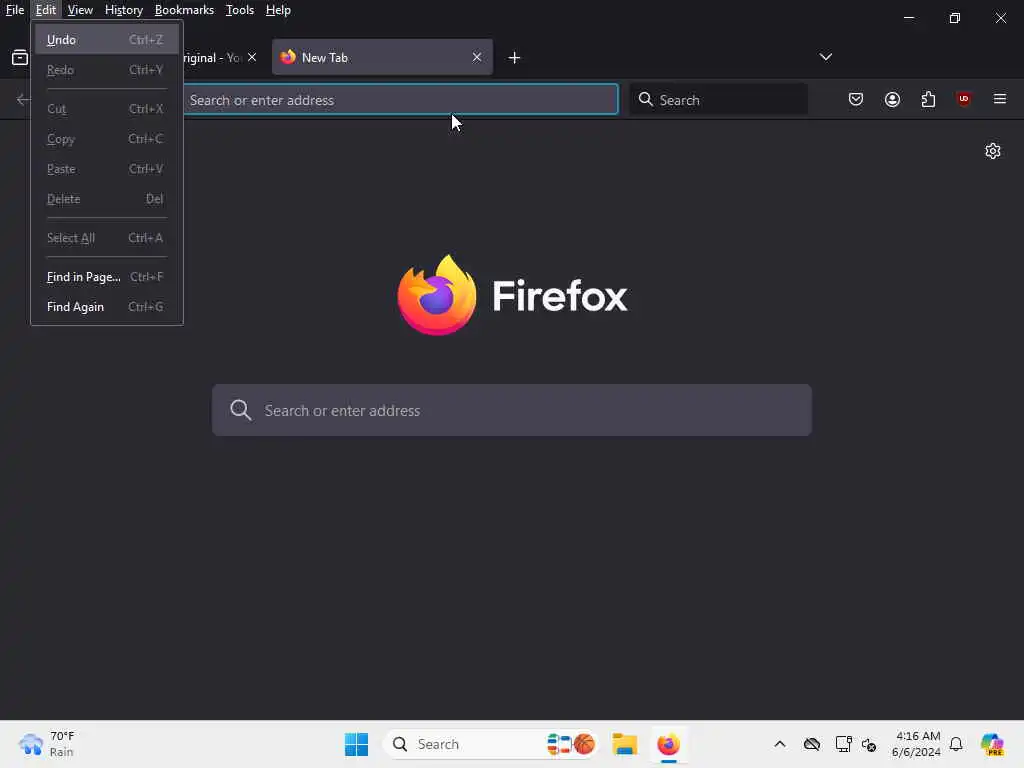The width and height of the screenshot is (1024, 768).
Task: Choose Copy in the Edit menu
Action: 106,139
